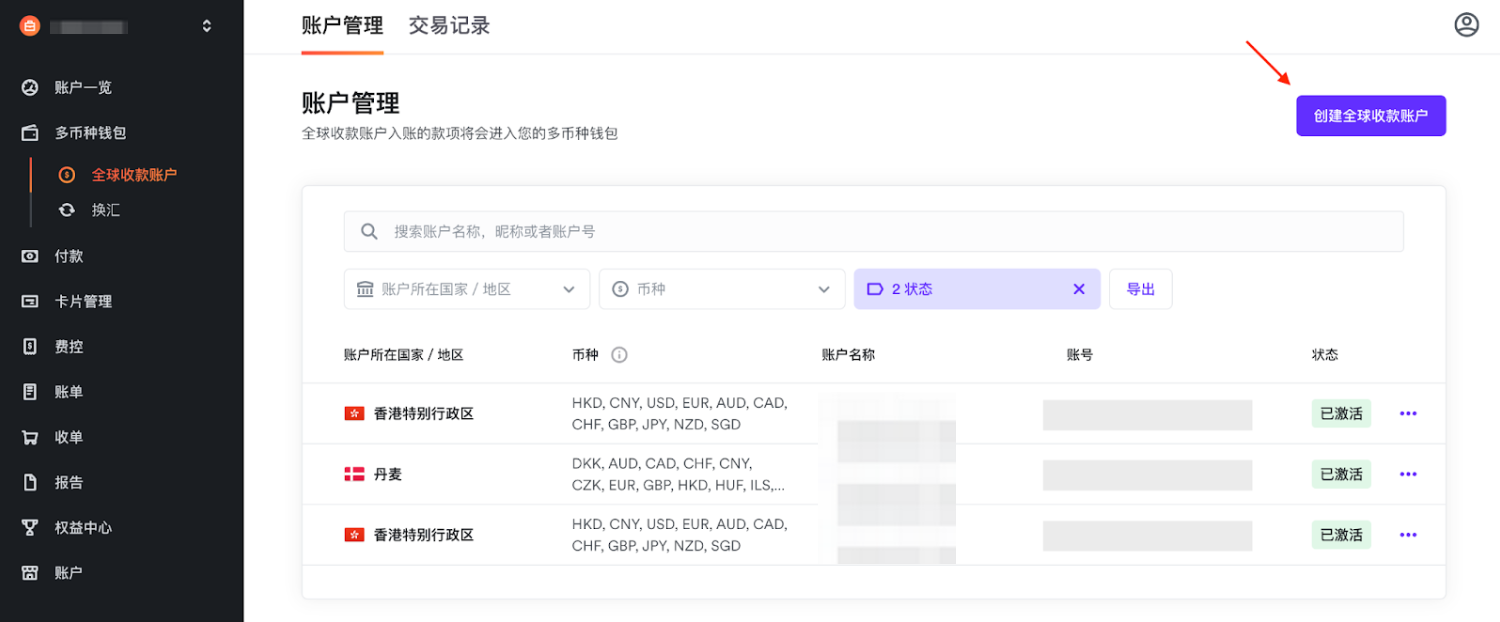Switch to the 交易记录 tab
The height and width of the screenshot is (622, 1500).
tap(449, 26)
